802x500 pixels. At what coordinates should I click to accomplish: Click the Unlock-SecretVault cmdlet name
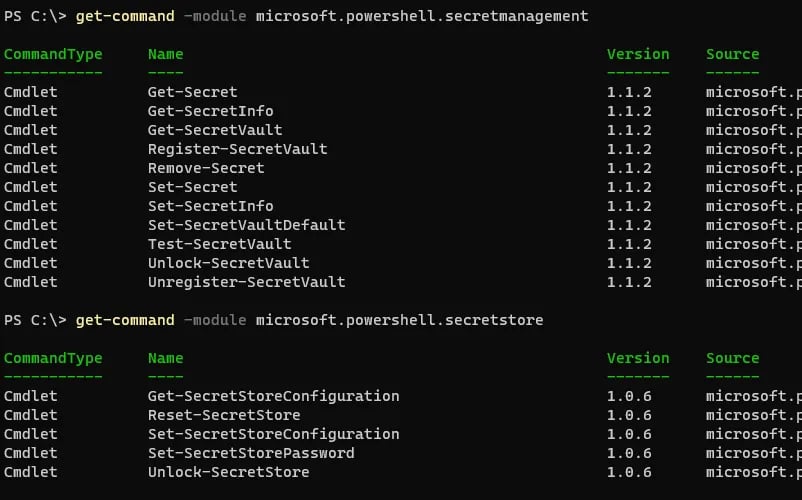coord(228,263)
